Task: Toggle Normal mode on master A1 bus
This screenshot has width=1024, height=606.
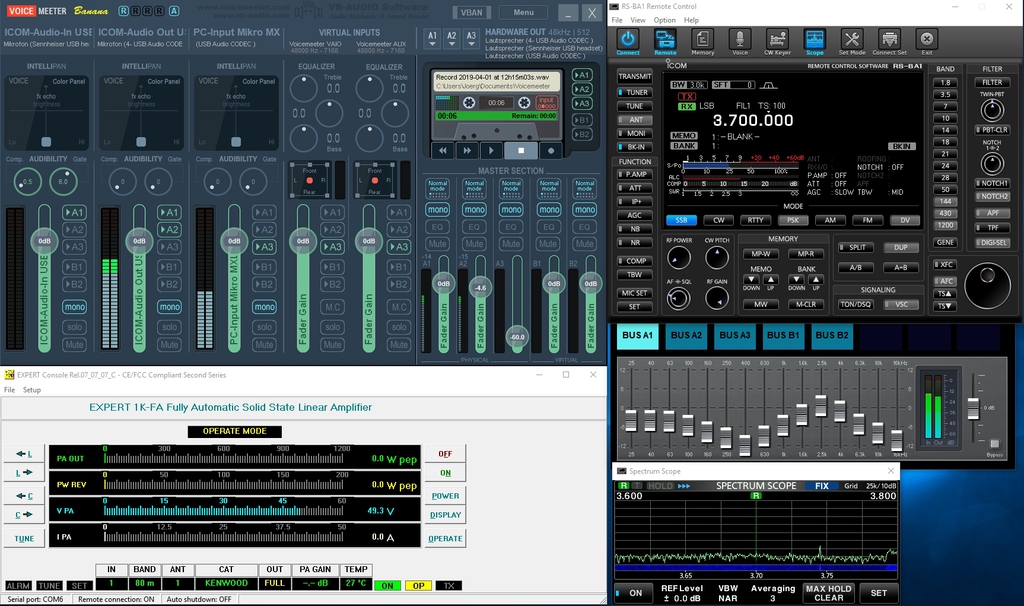Action: pos(438,188)
